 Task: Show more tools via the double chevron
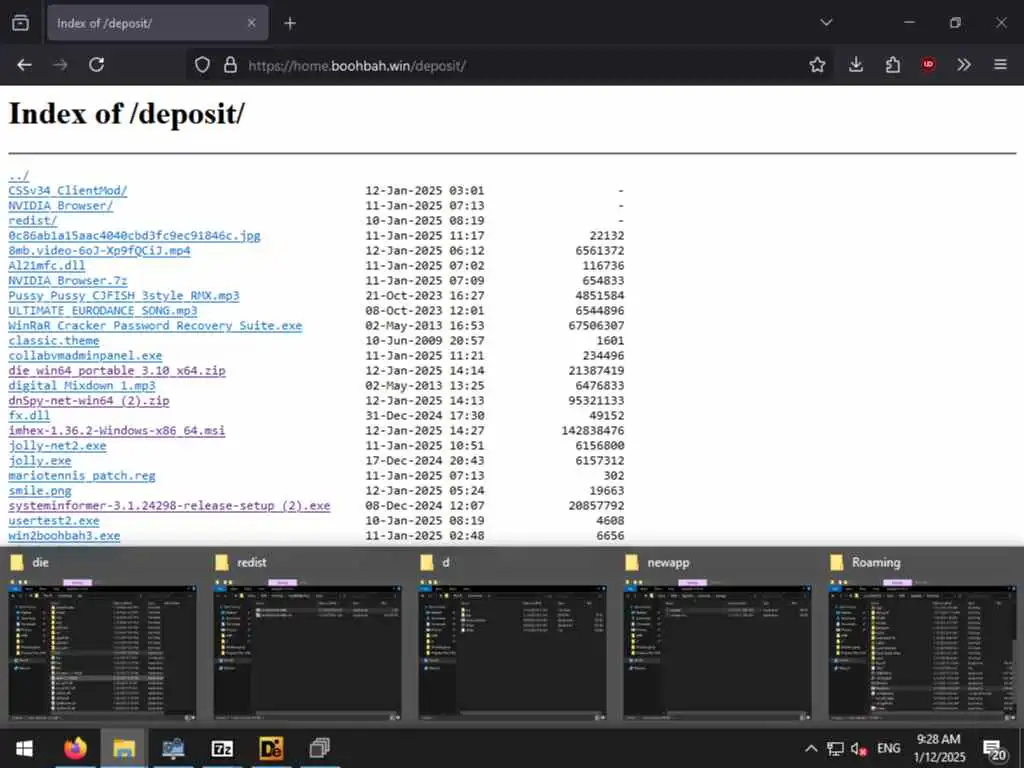[964, 65]
